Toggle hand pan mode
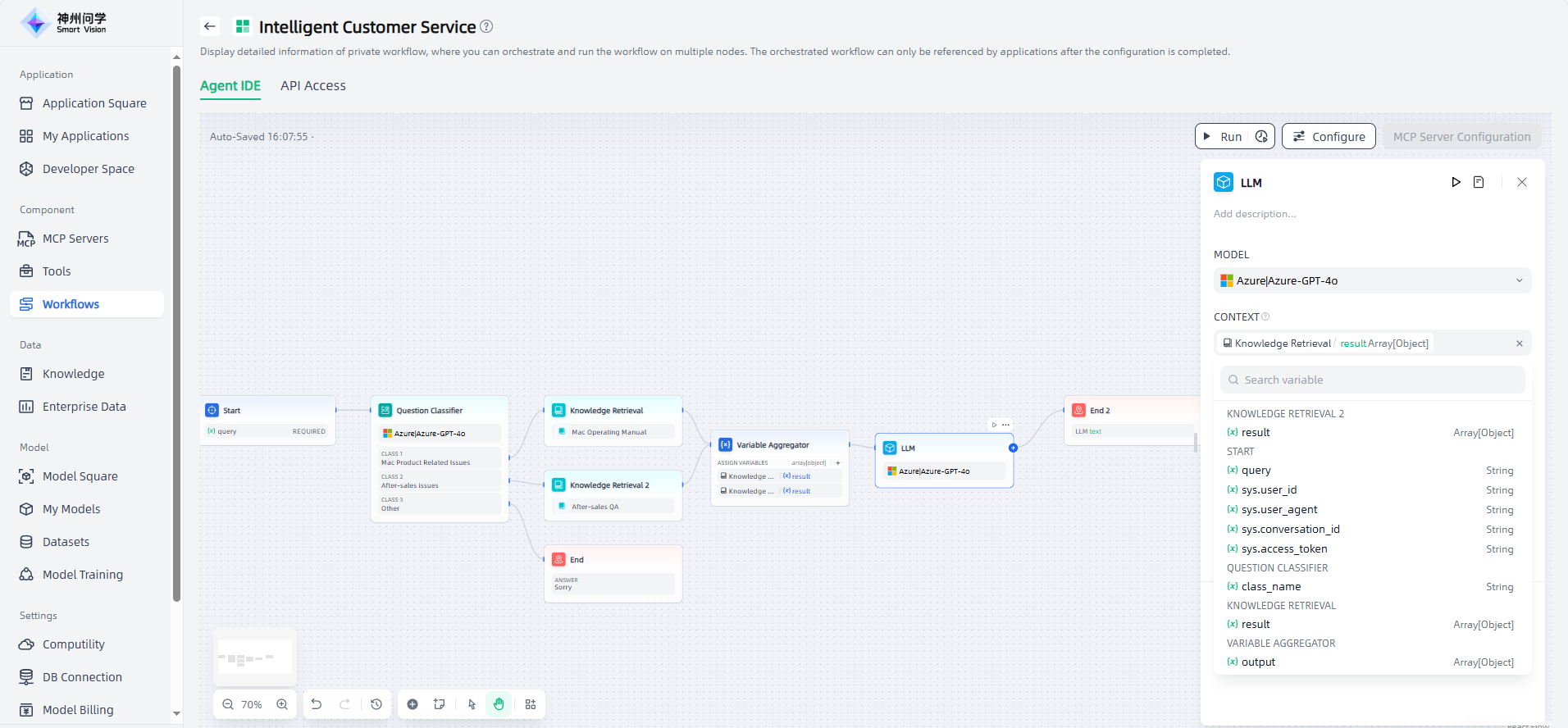 point(499,704)
